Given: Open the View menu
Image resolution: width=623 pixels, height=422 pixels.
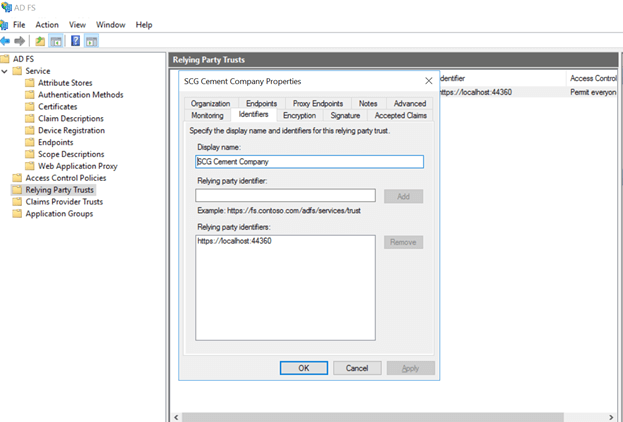Looking at the screenshot, I should [77, 25].
